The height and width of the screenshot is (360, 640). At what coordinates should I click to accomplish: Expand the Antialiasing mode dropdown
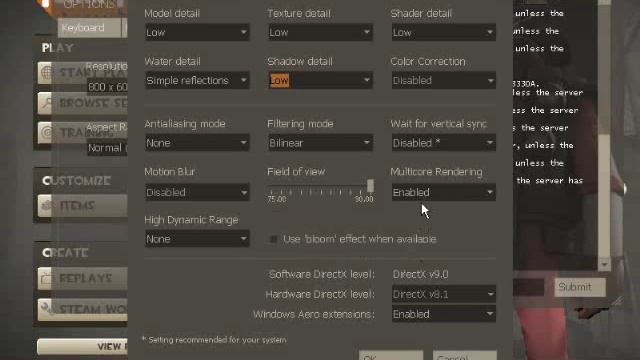pos(197,143)
